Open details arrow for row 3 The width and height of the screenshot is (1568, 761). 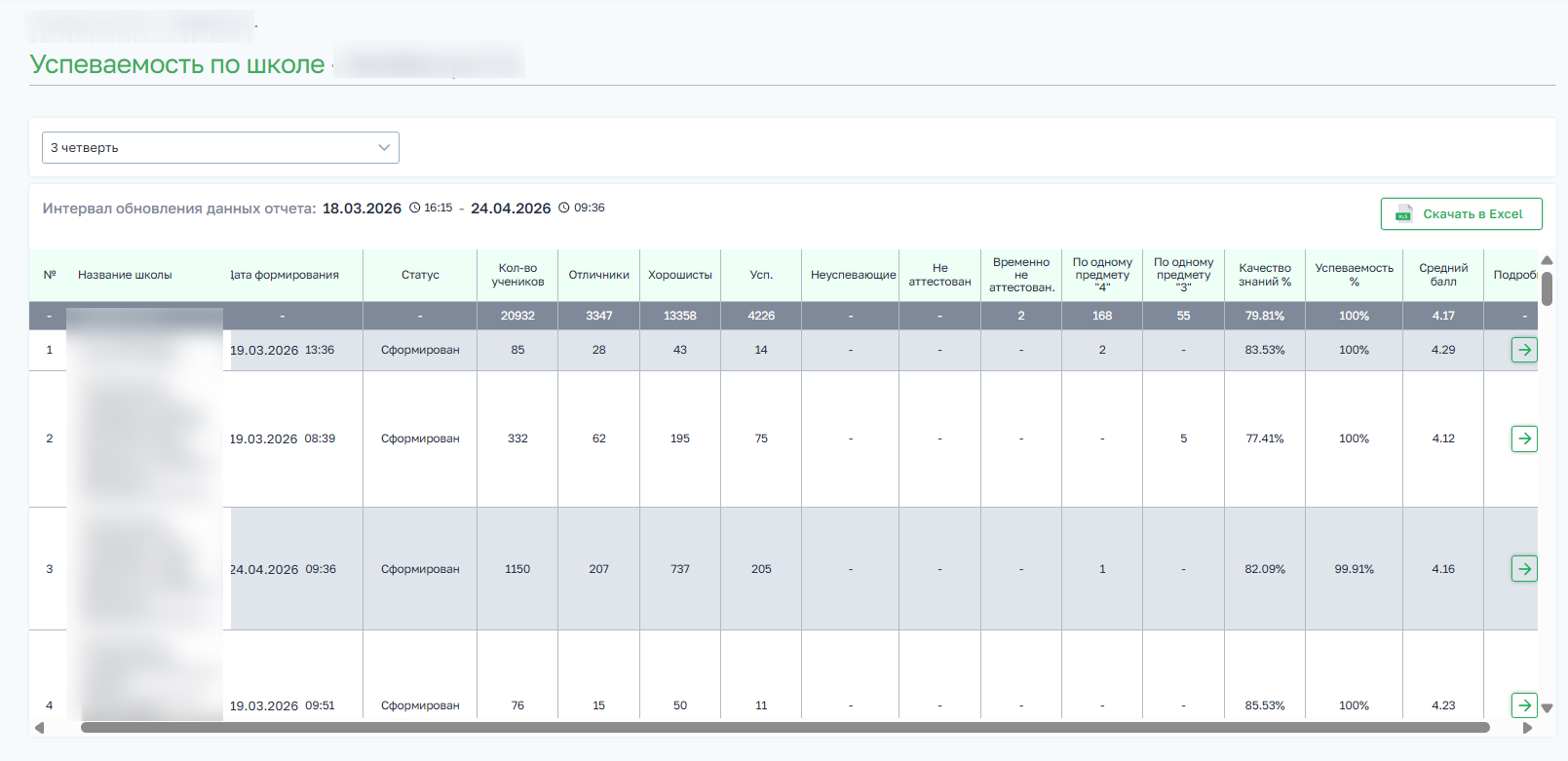1524,569
